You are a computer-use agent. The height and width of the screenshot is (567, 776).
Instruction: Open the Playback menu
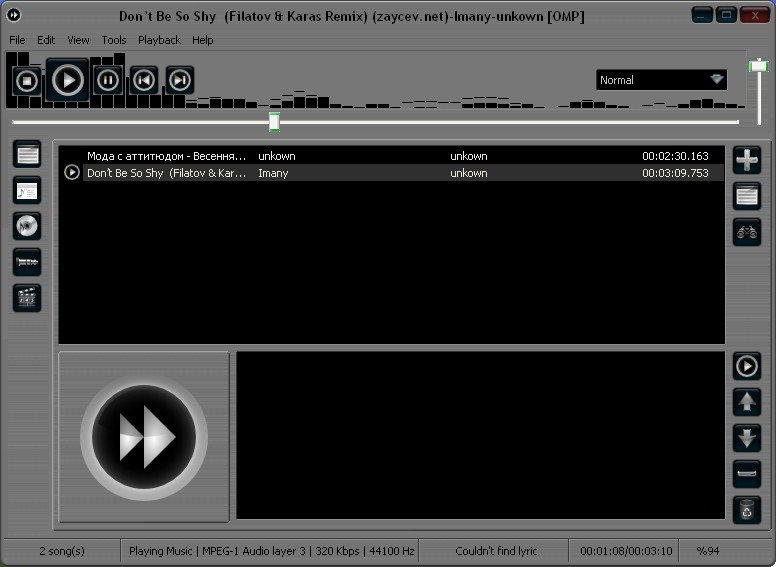pos(159,40)
